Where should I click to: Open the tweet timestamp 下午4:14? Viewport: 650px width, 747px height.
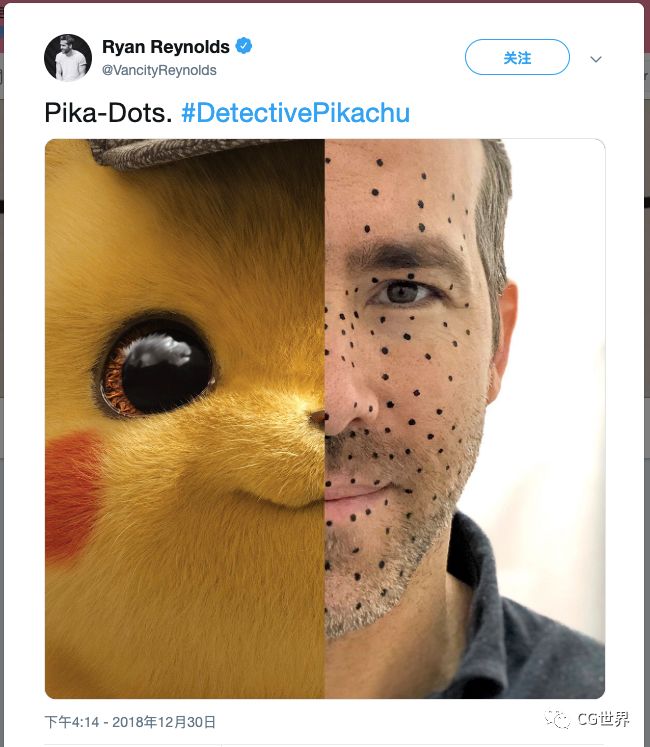point(71,722)
